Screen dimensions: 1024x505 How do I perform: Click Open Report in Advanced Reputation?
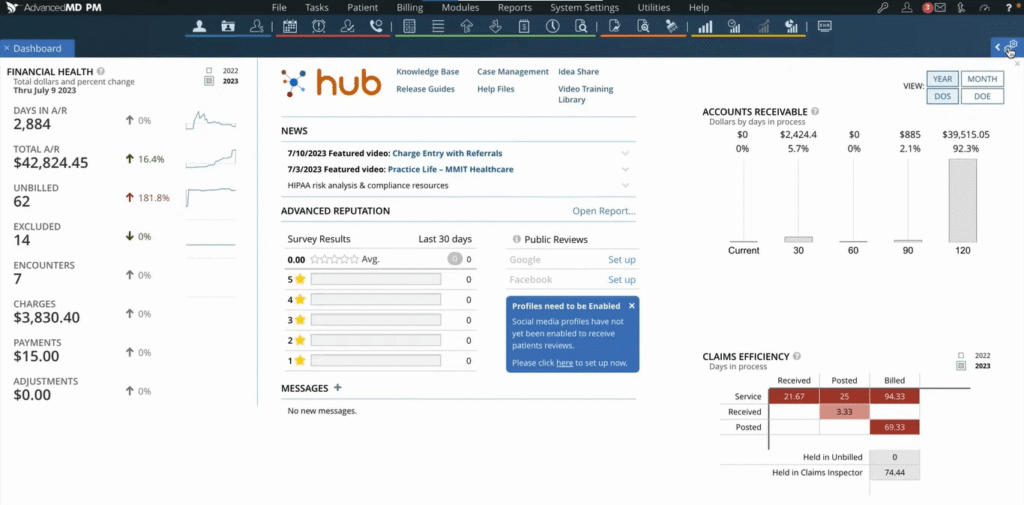(x=604, y=211)
